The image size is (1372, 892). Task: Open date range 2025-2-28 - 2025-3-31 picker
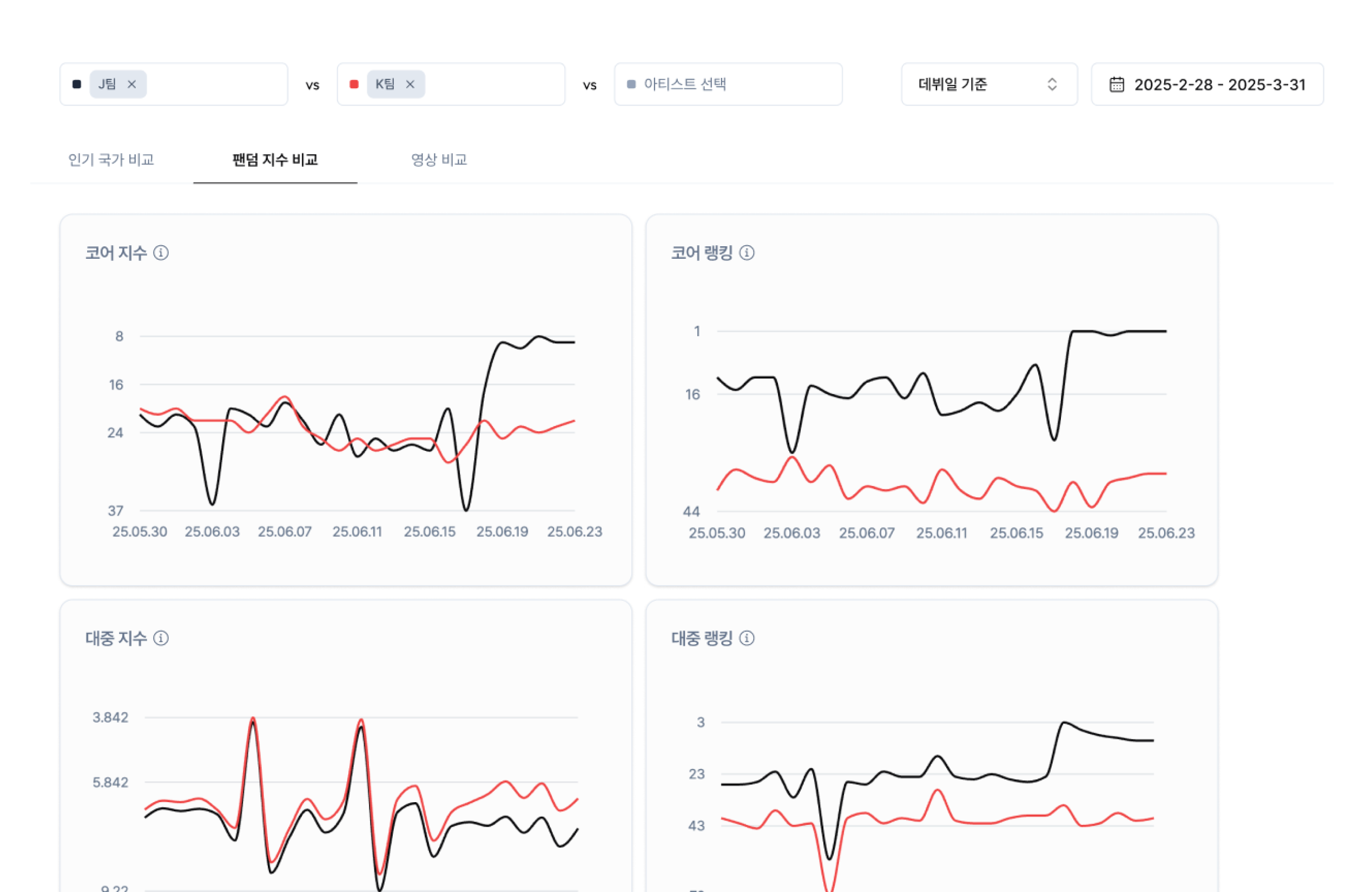tap(1219, 85)
